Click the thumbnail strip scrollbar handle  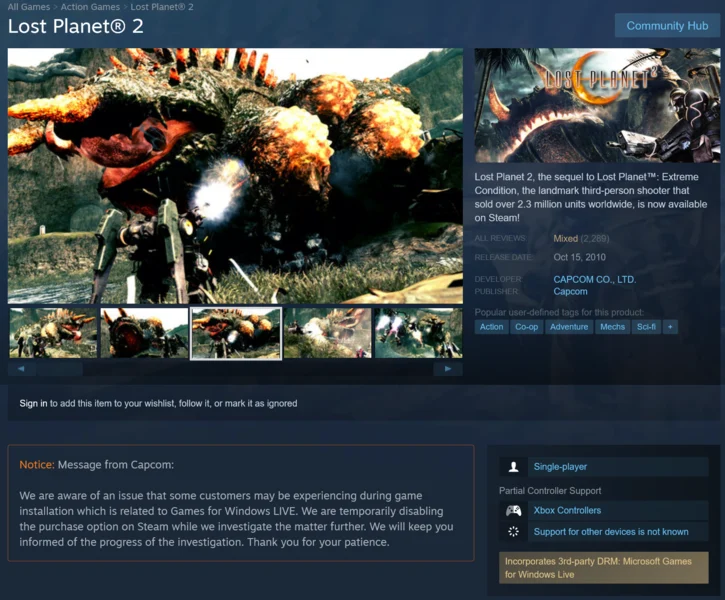point(60,369)
